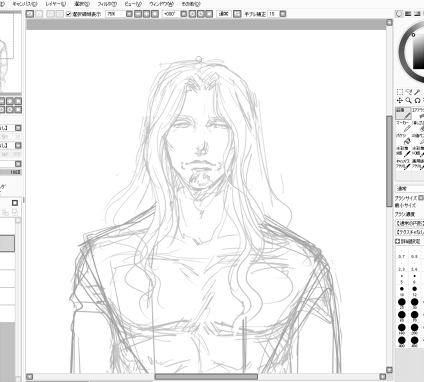Click the canvas scroll-right arrow button

coord(383,377)
